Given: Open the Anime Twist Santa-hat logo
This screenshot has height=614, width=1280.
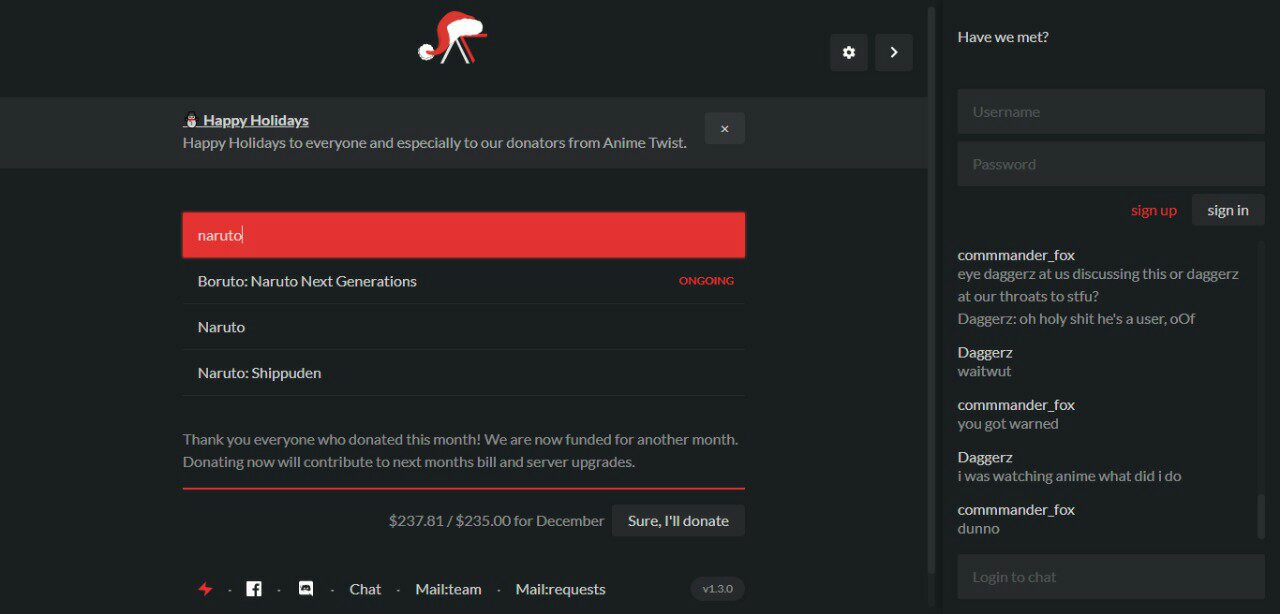Looking at the screenshot, I should (x=453, y=38).
